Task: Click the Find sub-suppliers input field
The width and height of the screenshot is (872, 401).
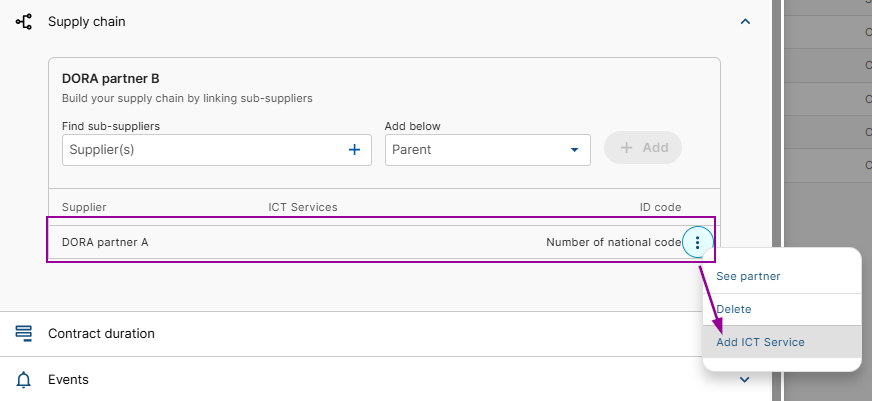Action: (x=200, y=150)
